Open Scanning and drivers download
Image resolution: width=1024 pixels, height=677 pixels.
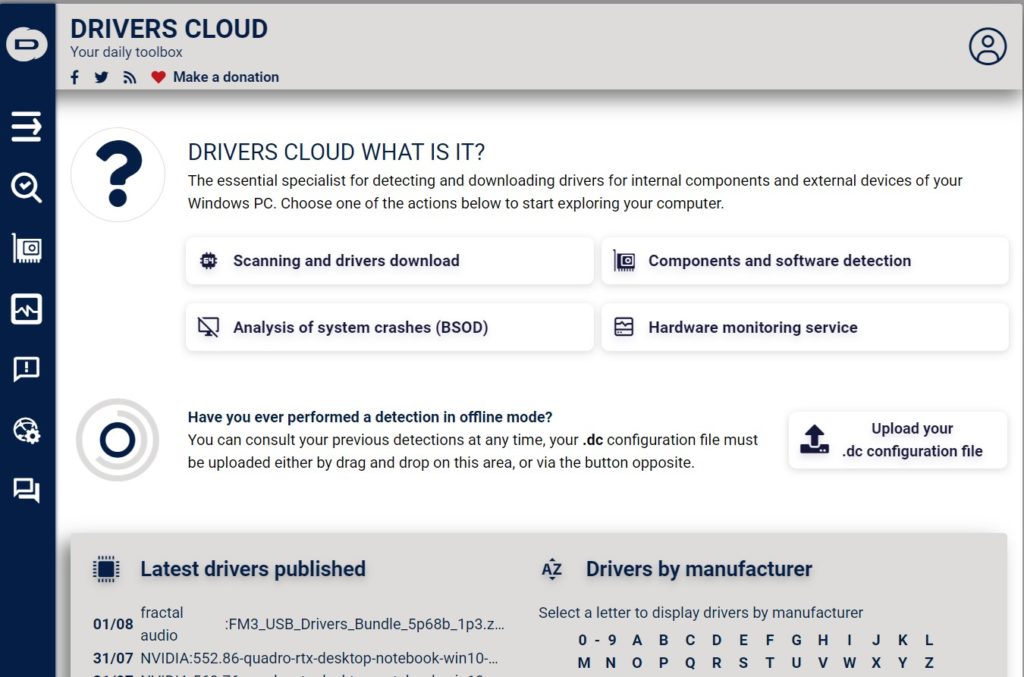pos(389,260)
